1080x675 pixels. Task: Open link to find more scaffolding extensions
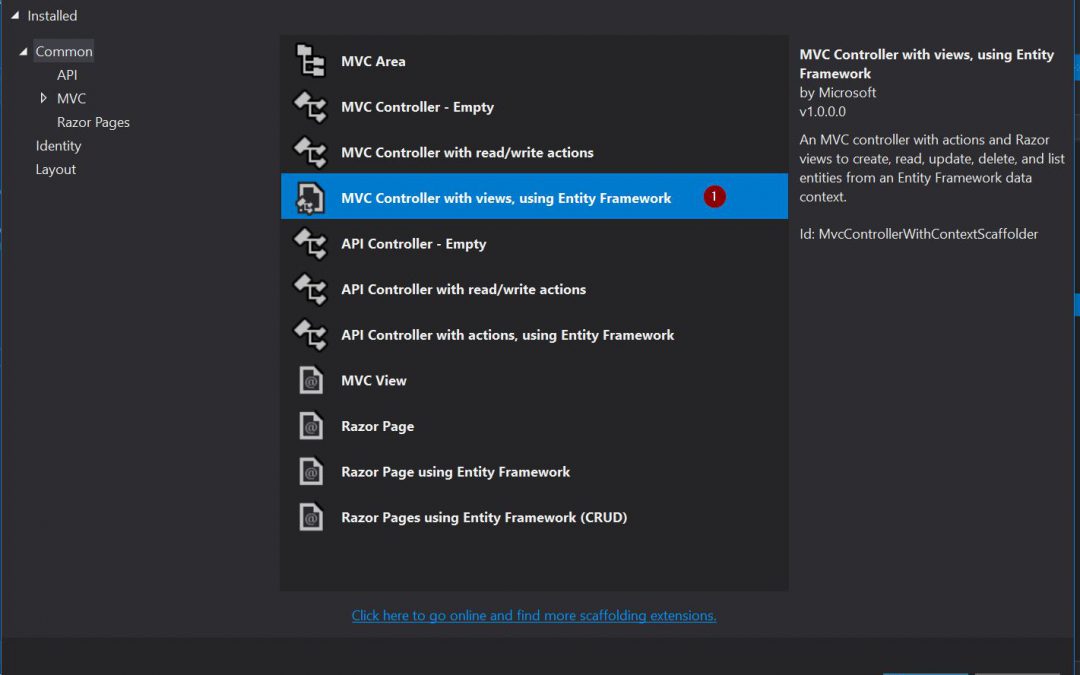pyautogui.click(x=534, y=616)
